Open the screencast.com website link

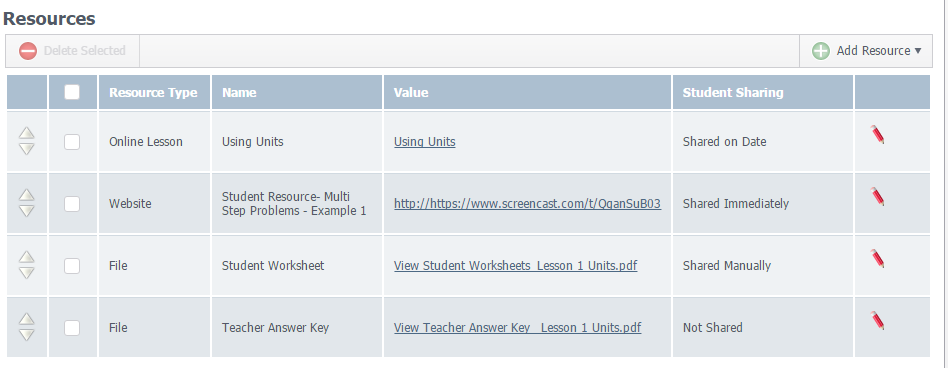527,204
